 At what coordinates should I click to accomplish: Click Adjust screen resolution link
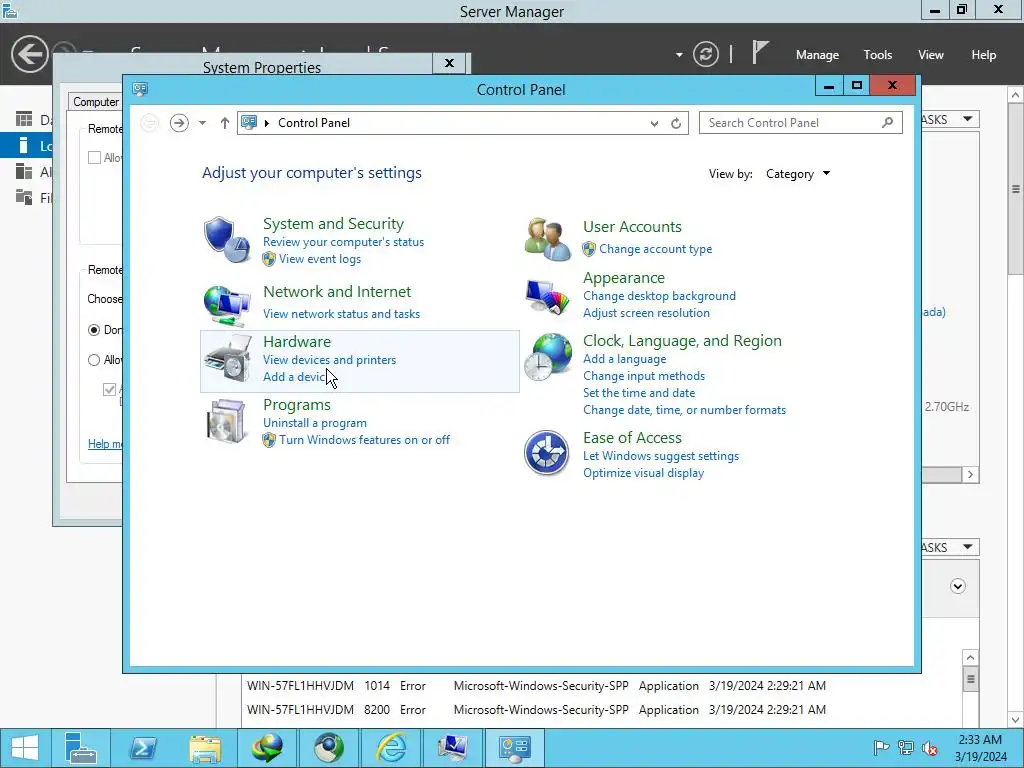point(647,313)
